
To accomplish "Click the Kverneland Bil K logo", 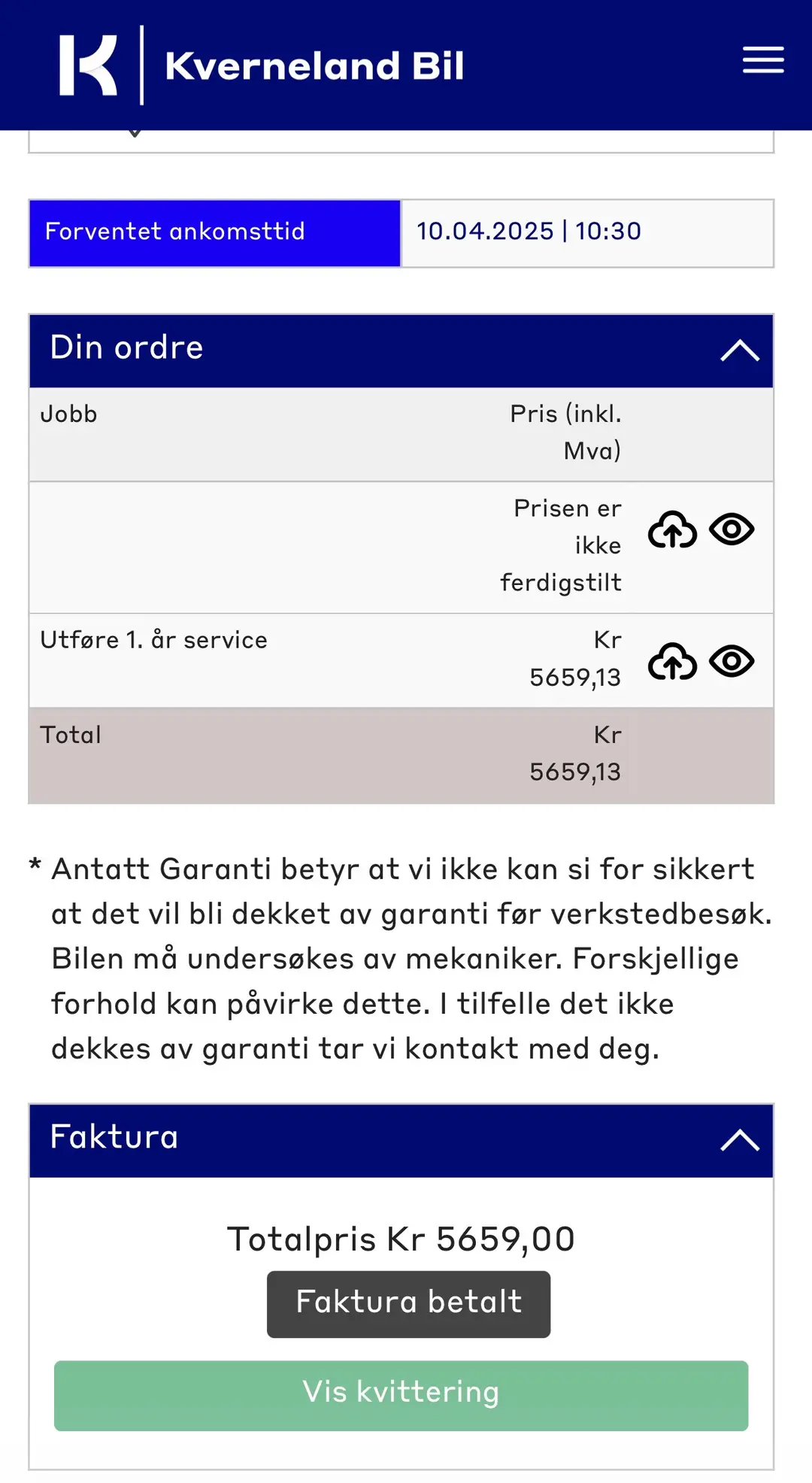I will coord(89,65).
